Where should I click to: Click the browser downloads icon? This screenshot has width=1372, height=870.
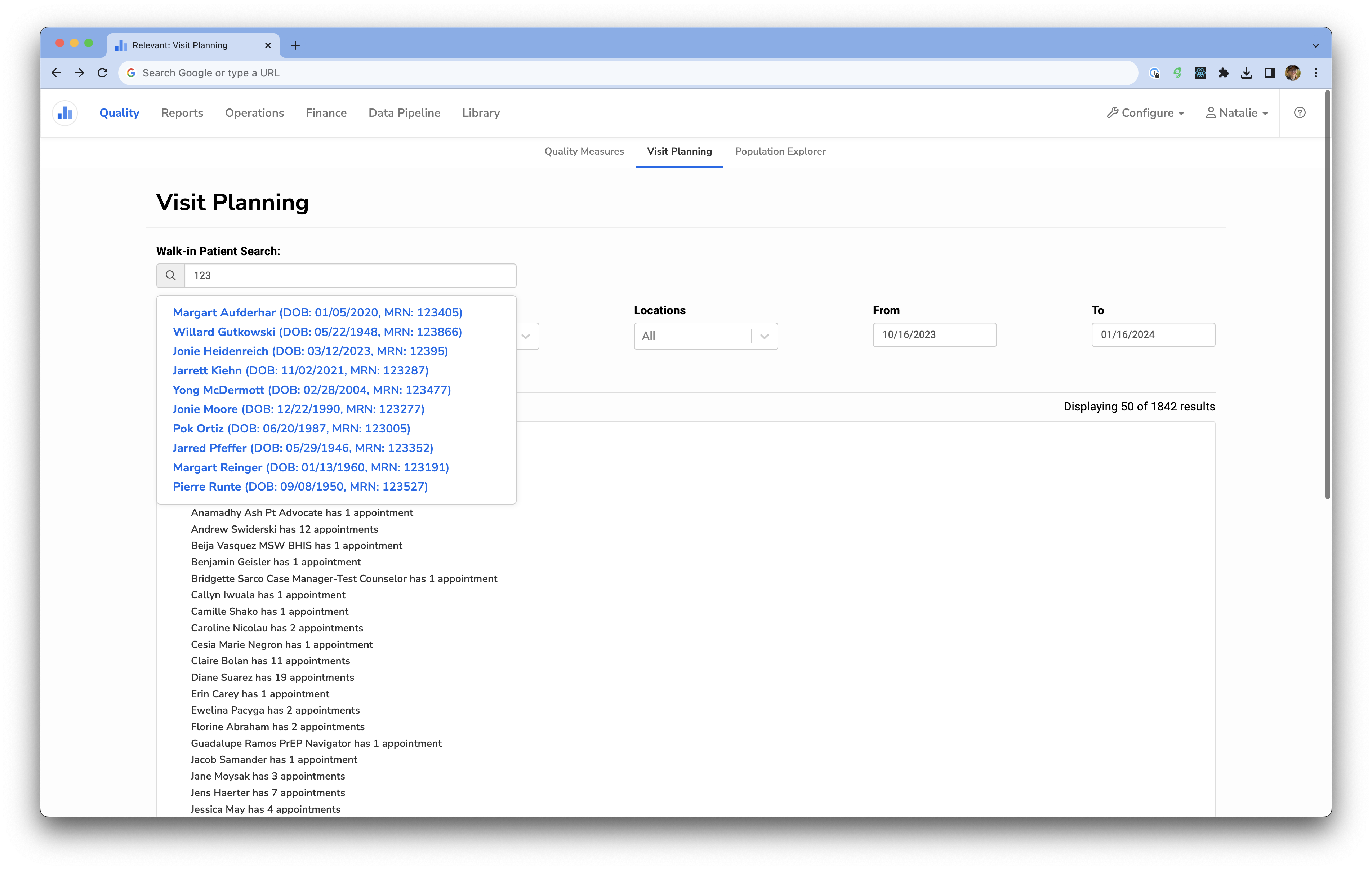click(x=1247, y=73)
